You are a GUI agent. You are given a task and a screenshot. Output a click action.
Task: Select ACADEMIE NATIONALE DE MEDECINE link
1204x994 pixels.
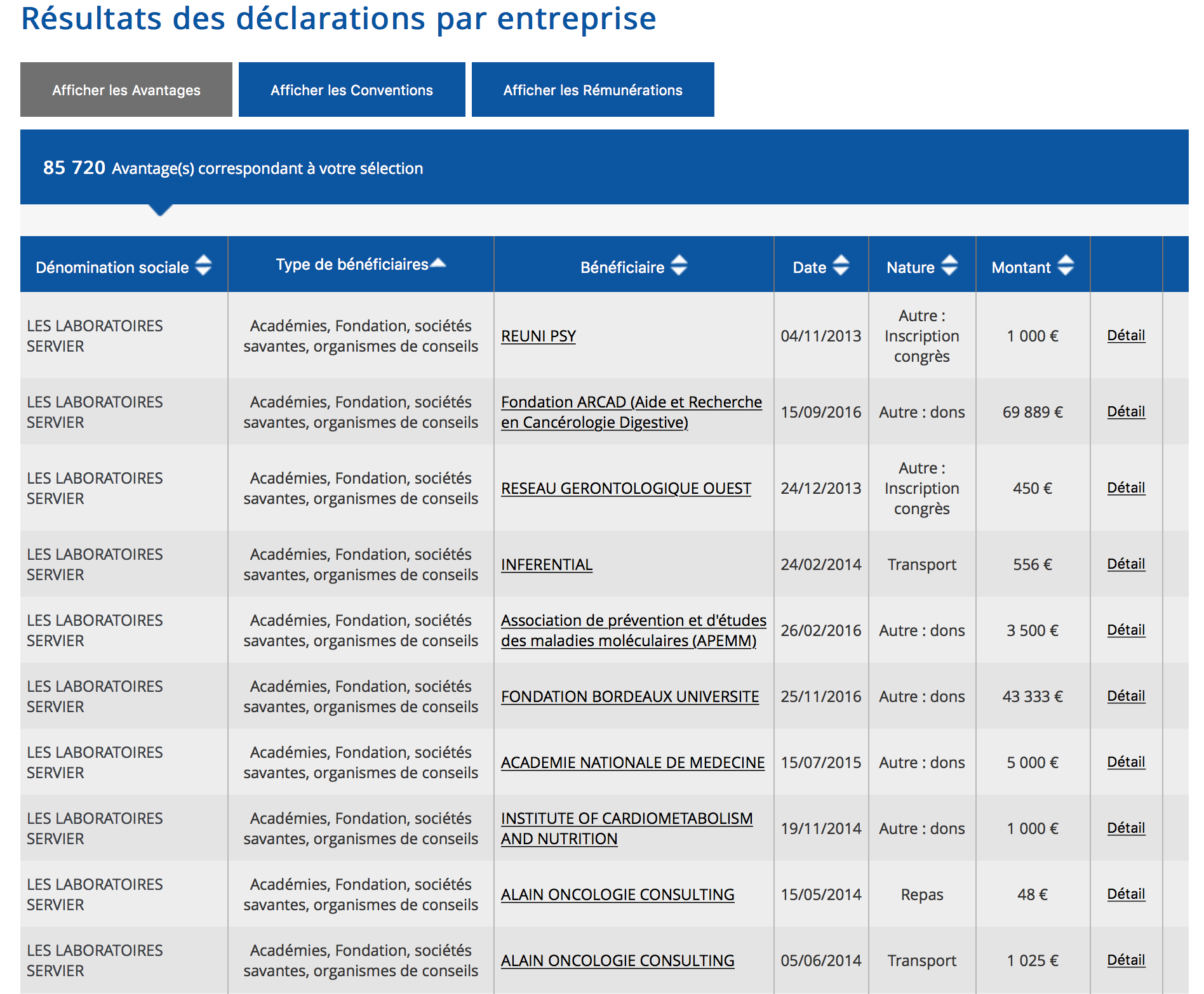click(x=632, y=762)
